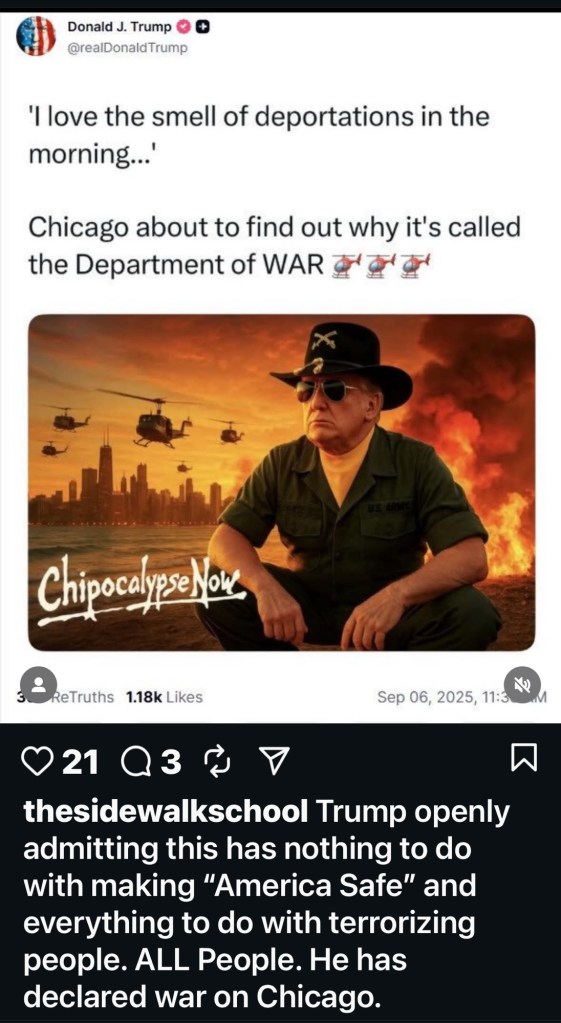The width and height of the screenshot is (561, 1023).
Task: Click the @realDonaldTrump handle
Action: (x=127, y=48)
